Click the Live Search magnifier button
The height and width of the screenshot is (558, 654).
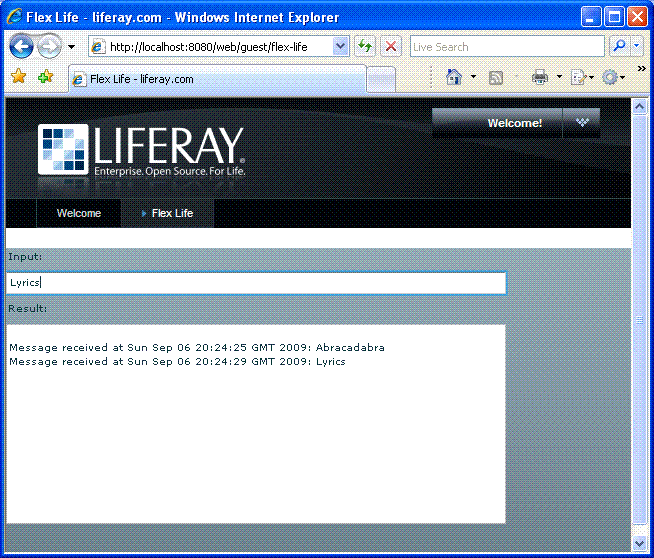click(x=619, y=46)
